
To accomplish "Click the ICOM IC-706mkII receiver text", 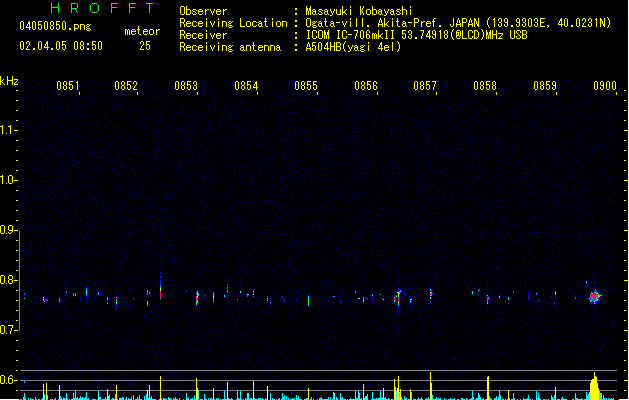I will click(x=416, y=35).
